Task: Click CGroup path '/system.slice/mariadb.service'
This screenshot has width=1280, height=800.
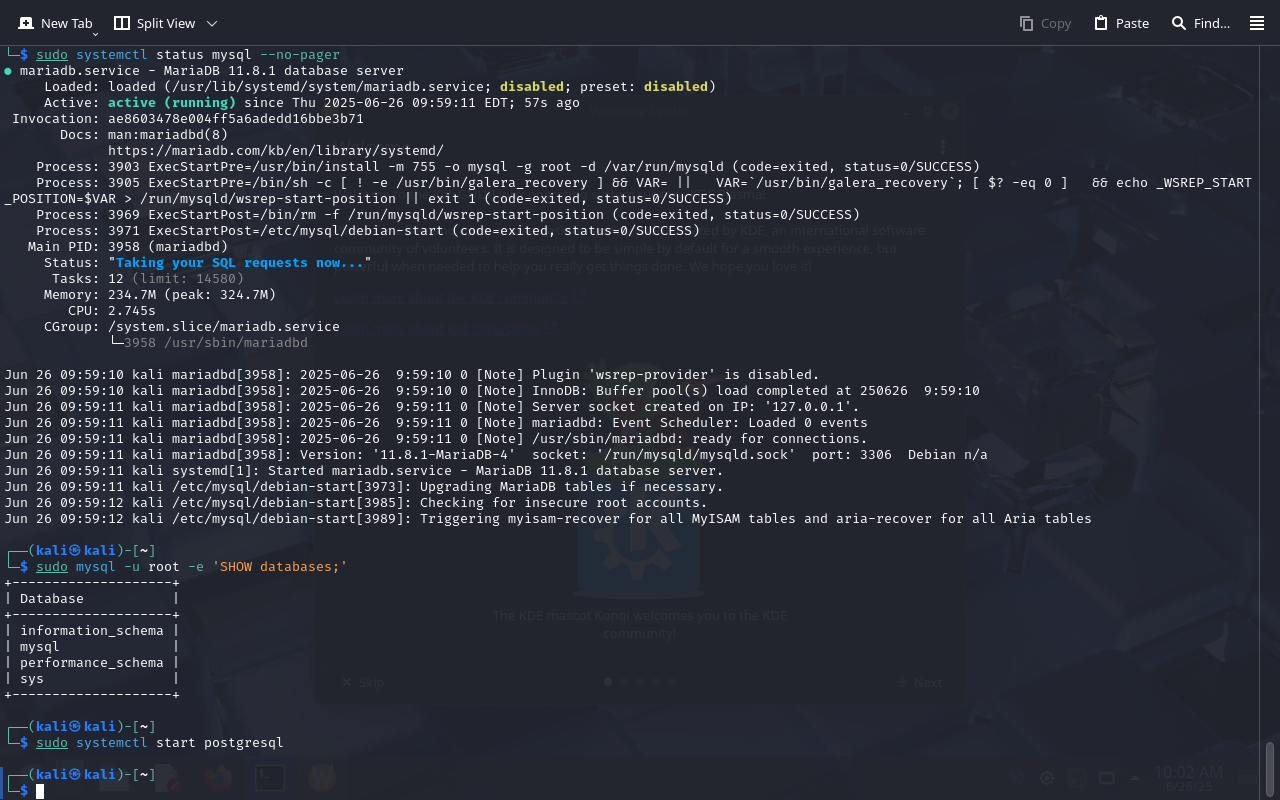Action: (x=224, y=327)
